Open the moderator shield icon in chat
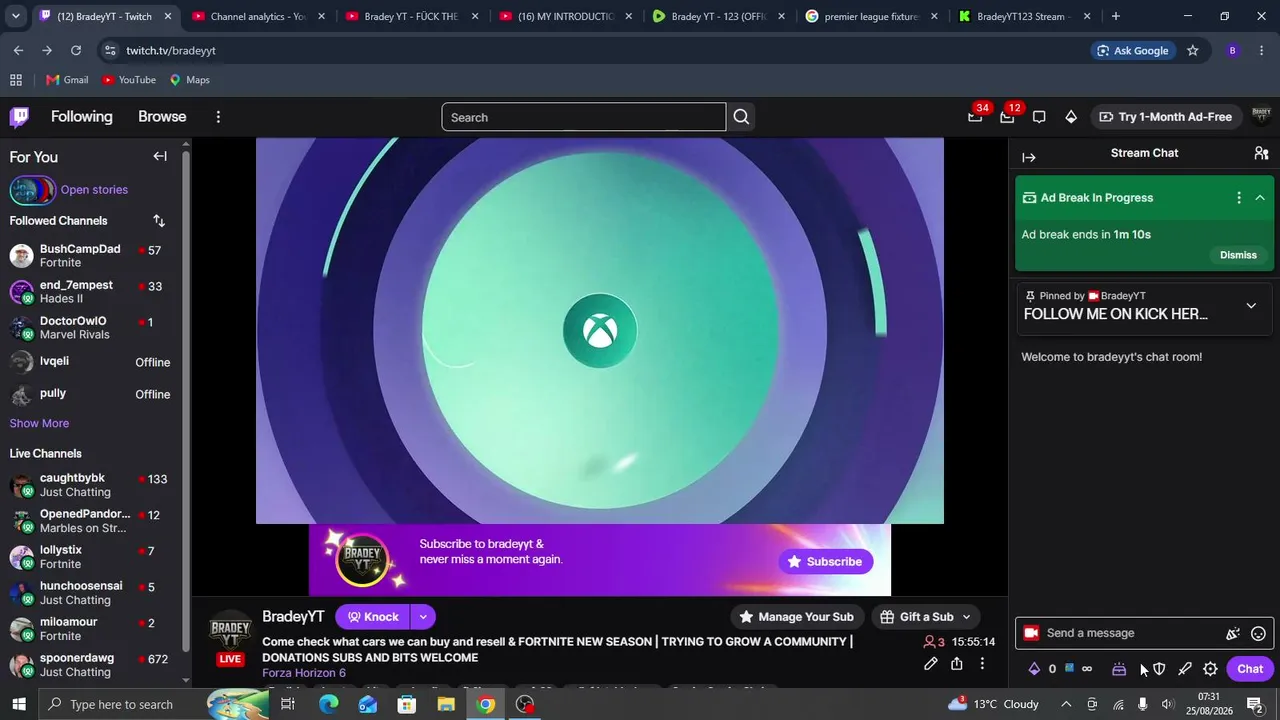The image size is (1280, 720). (x=1159, y=669)
